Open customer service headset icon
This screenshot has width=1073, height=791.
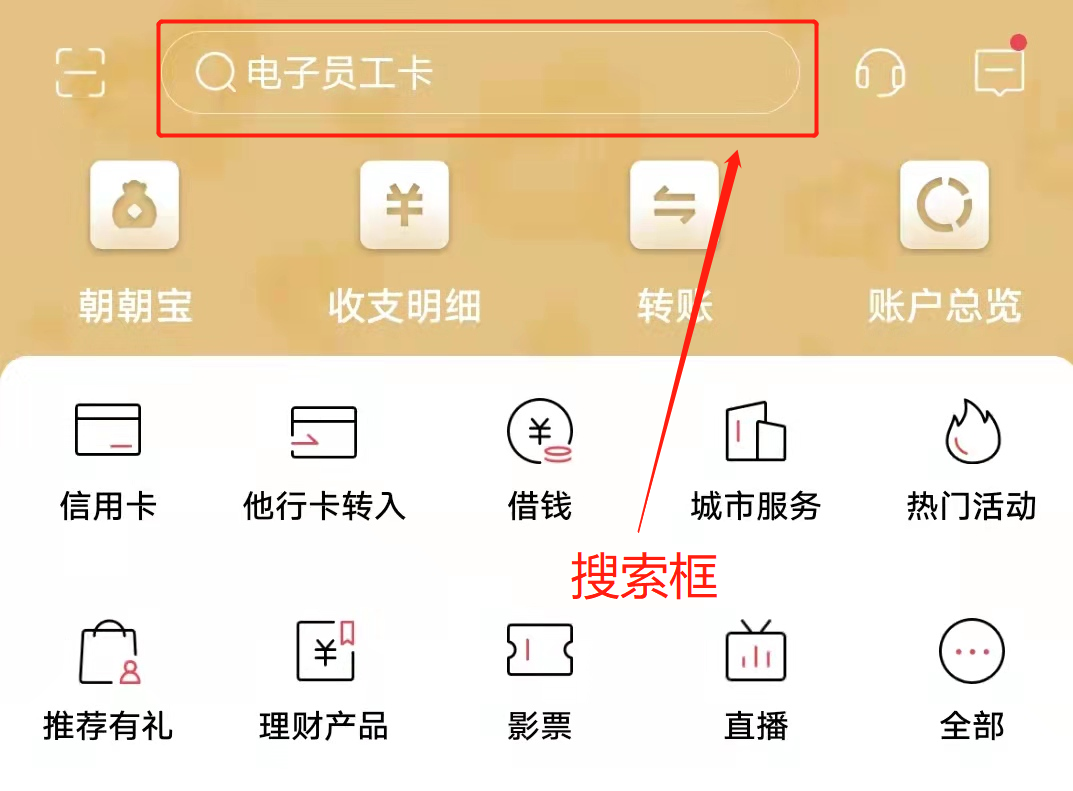point(880,73)
